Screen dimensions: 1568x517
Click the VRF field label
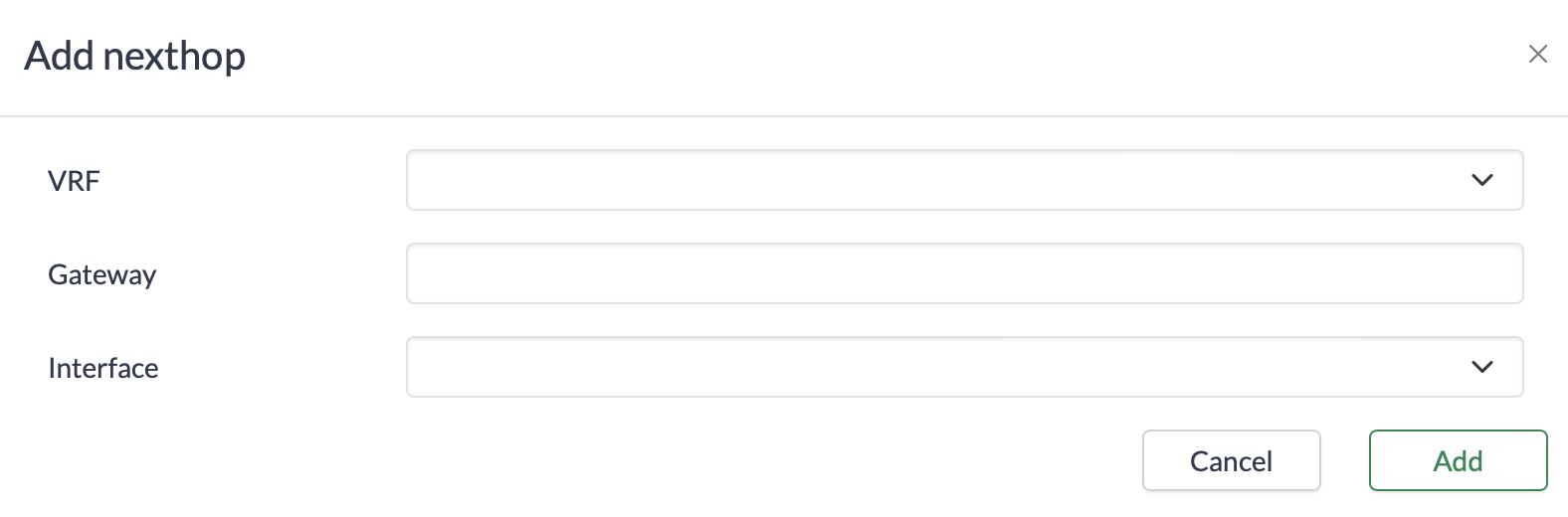(x=74, y=181)
